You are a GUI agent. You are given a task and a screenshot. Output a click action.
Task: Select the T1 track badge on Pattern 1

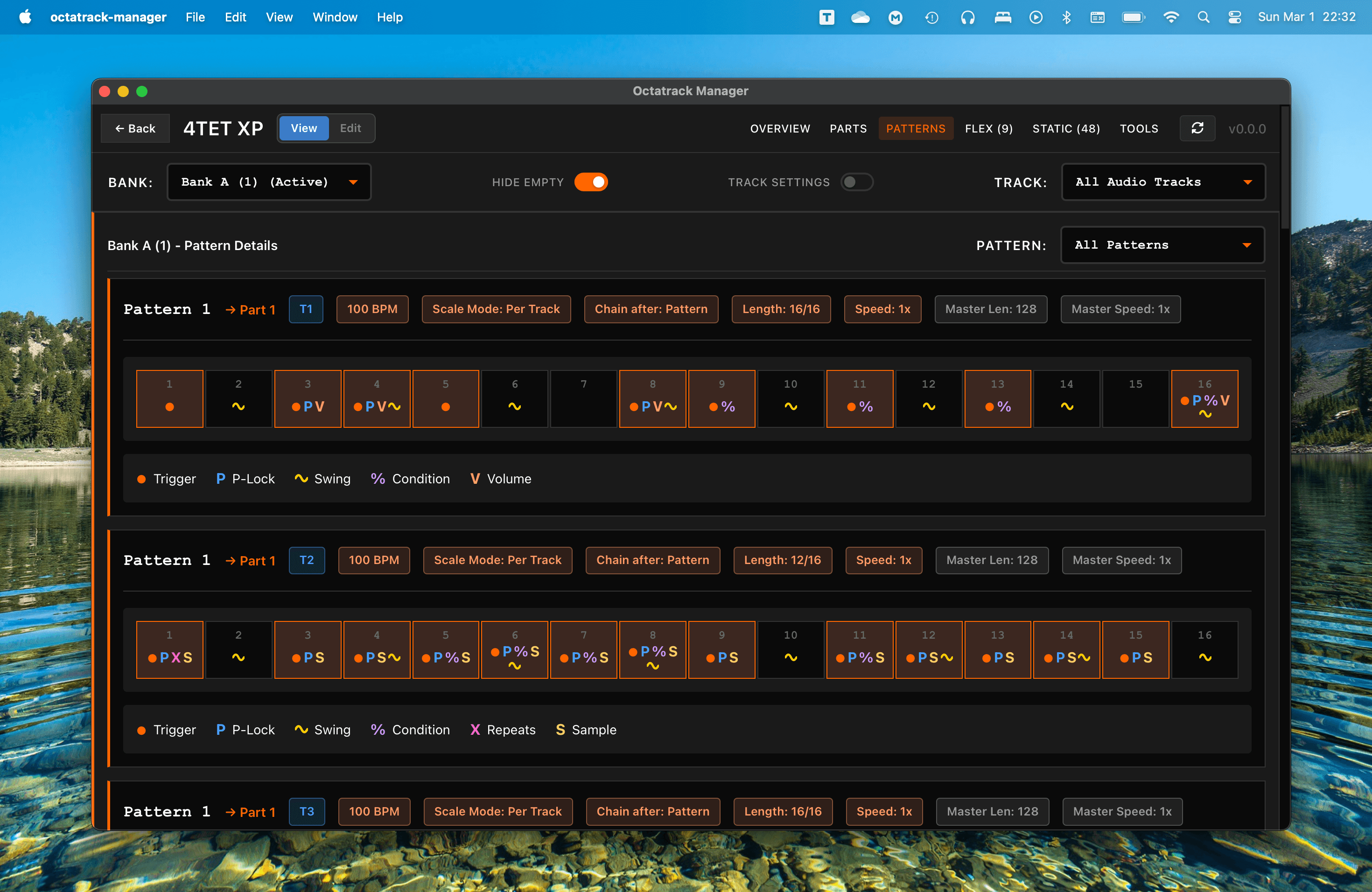click(x=306, y=309)
